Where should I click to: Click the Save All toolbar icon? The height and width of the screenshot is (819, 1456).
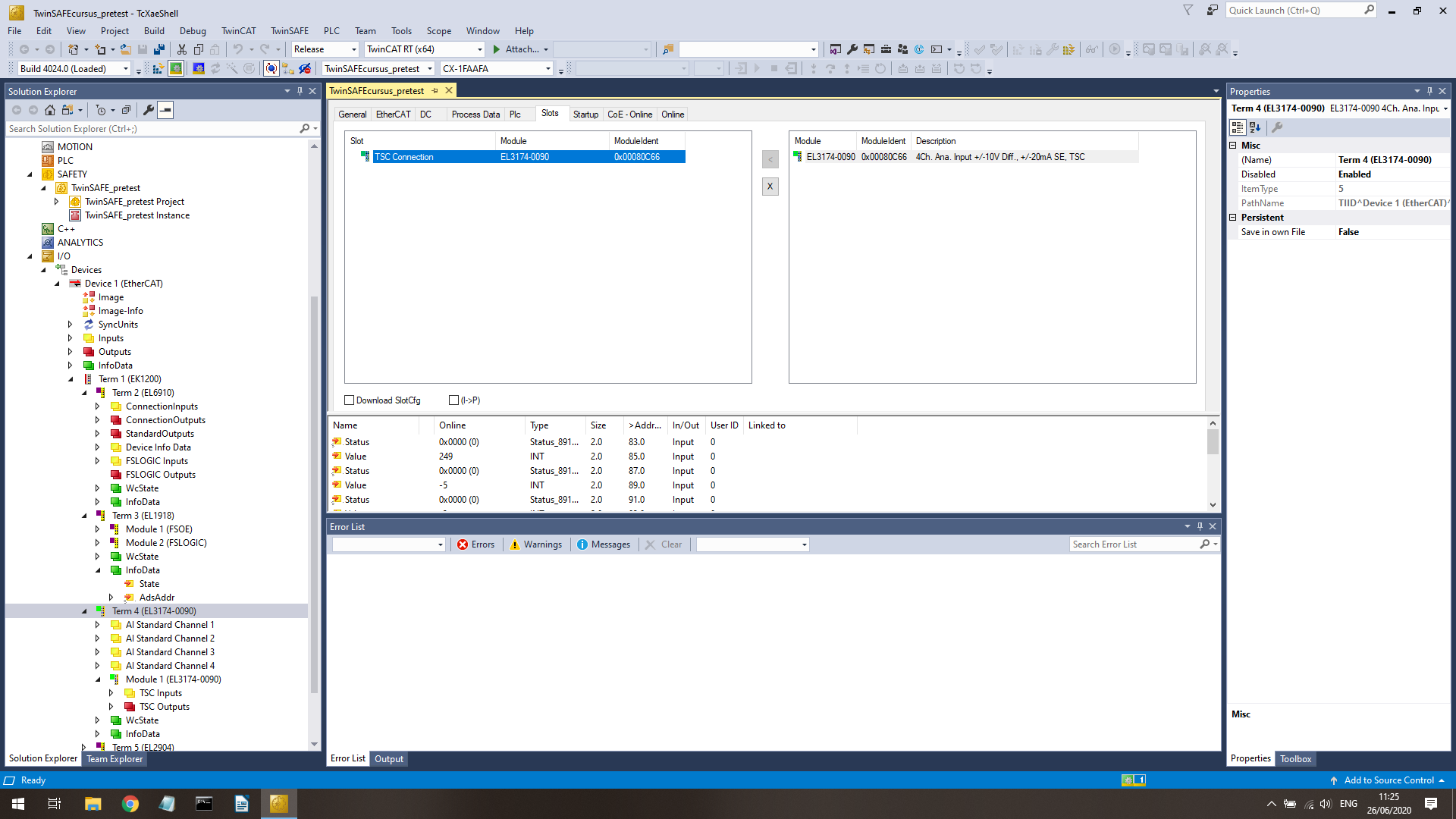(x=159, y=49)
